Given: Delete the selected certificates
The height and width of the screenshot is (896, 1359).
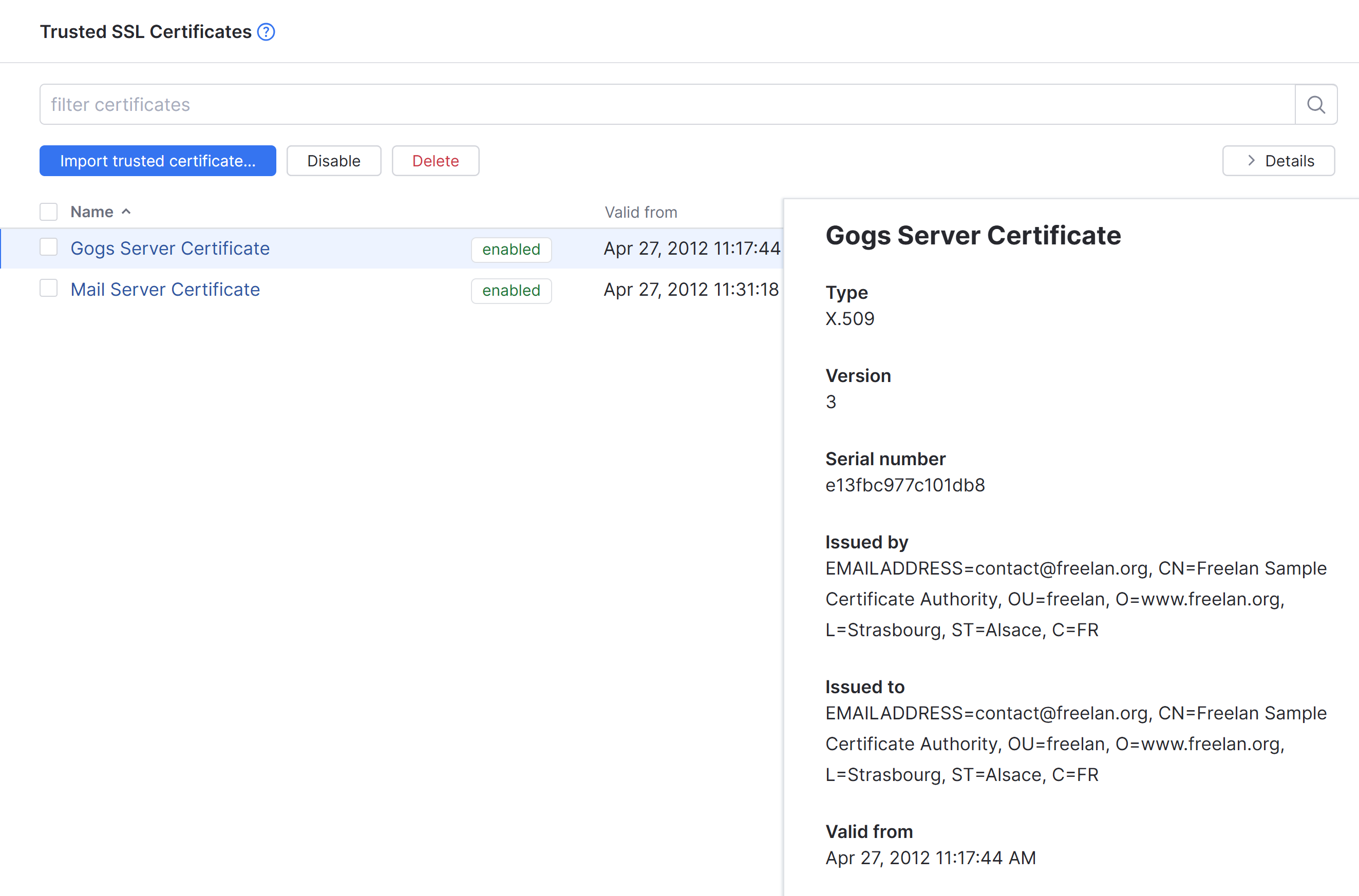Looking at the screenshot, I should 435,161.
